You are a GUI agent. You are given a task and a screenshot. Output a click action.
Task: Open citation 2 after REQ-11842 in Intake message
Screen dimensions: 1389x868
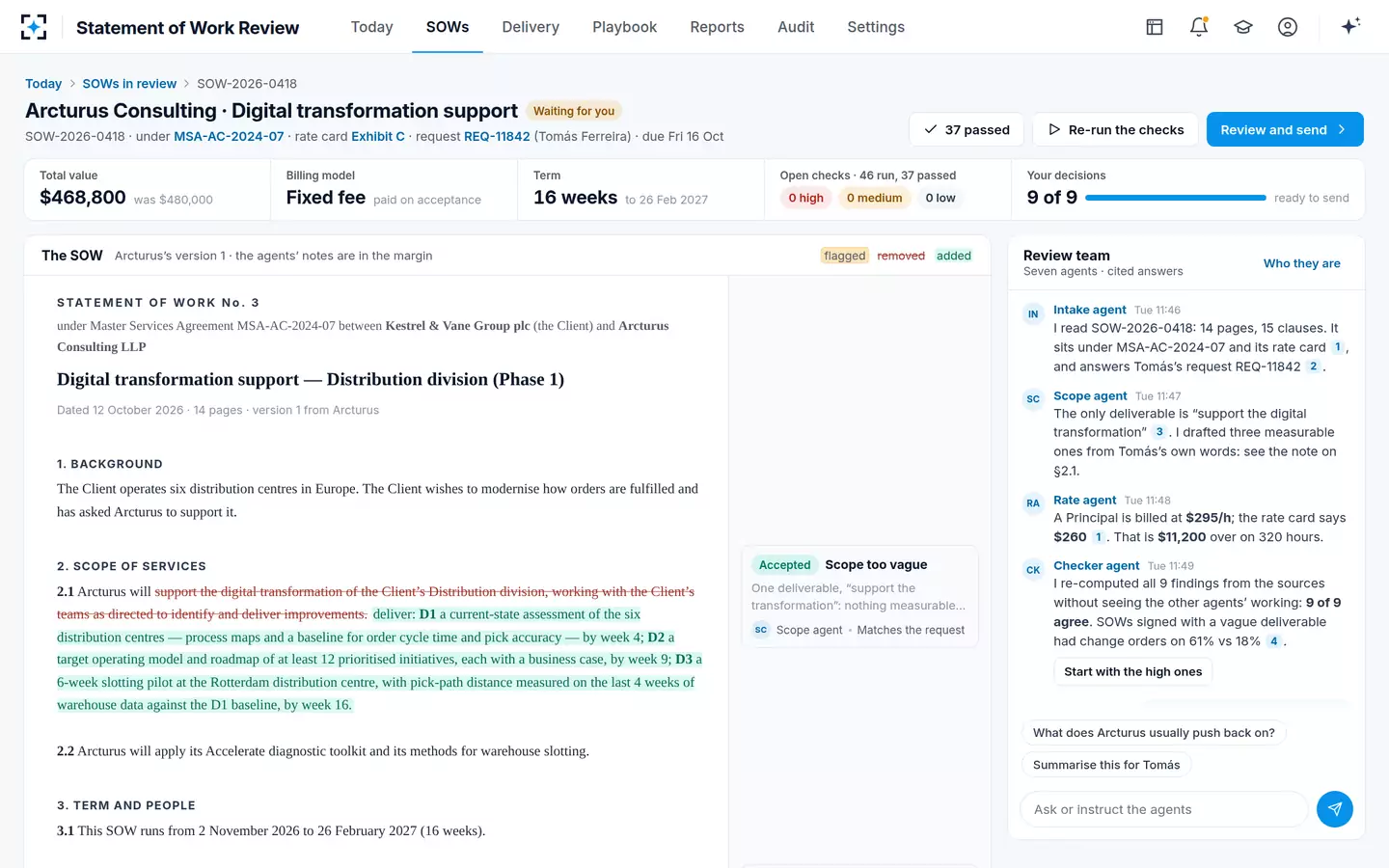pos(1313,366)
